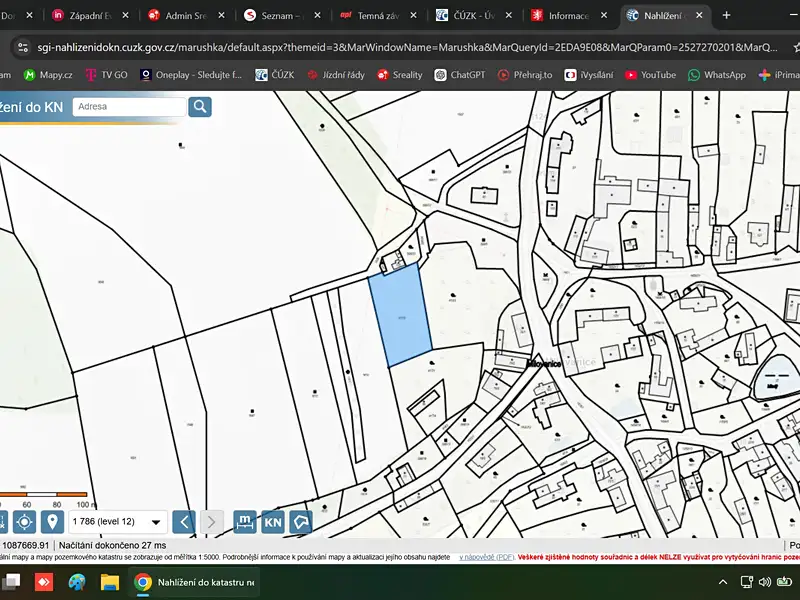Viewport: 800px width, 600px height.
Task: Switch to the ČÚZK - Úv browser tab
Action: tap(474, 15)
